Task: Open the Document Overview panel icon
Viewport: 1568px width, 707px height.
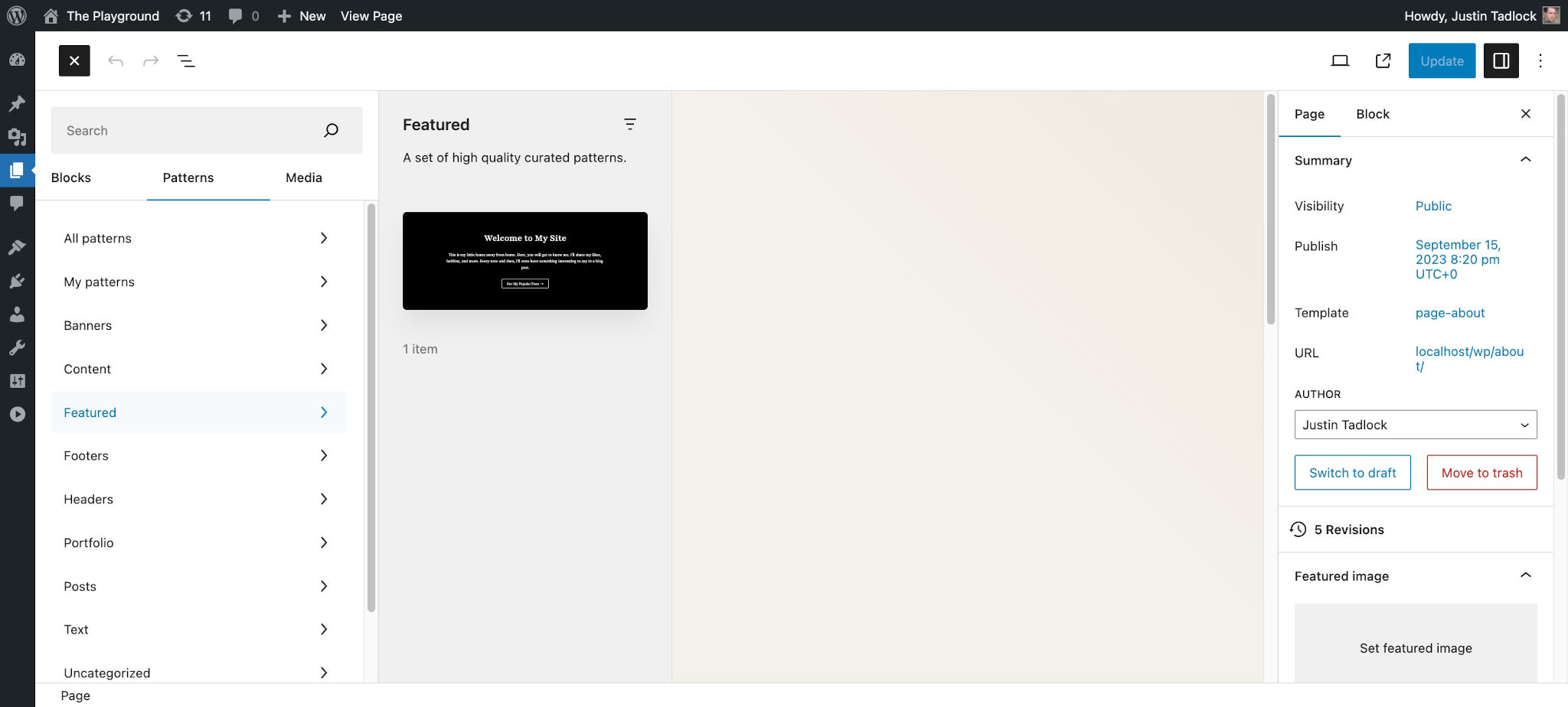Action: pyautogui.click(x=185, y=60)
